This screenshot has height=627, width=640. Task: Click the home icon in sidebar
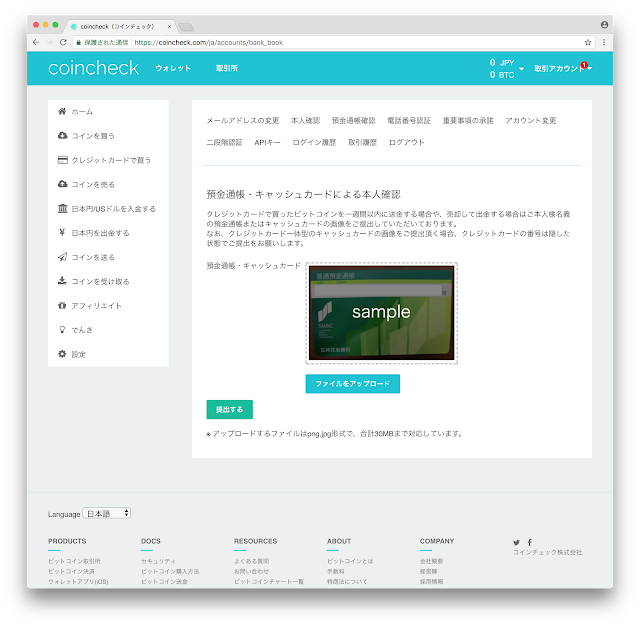coord(62,111)
